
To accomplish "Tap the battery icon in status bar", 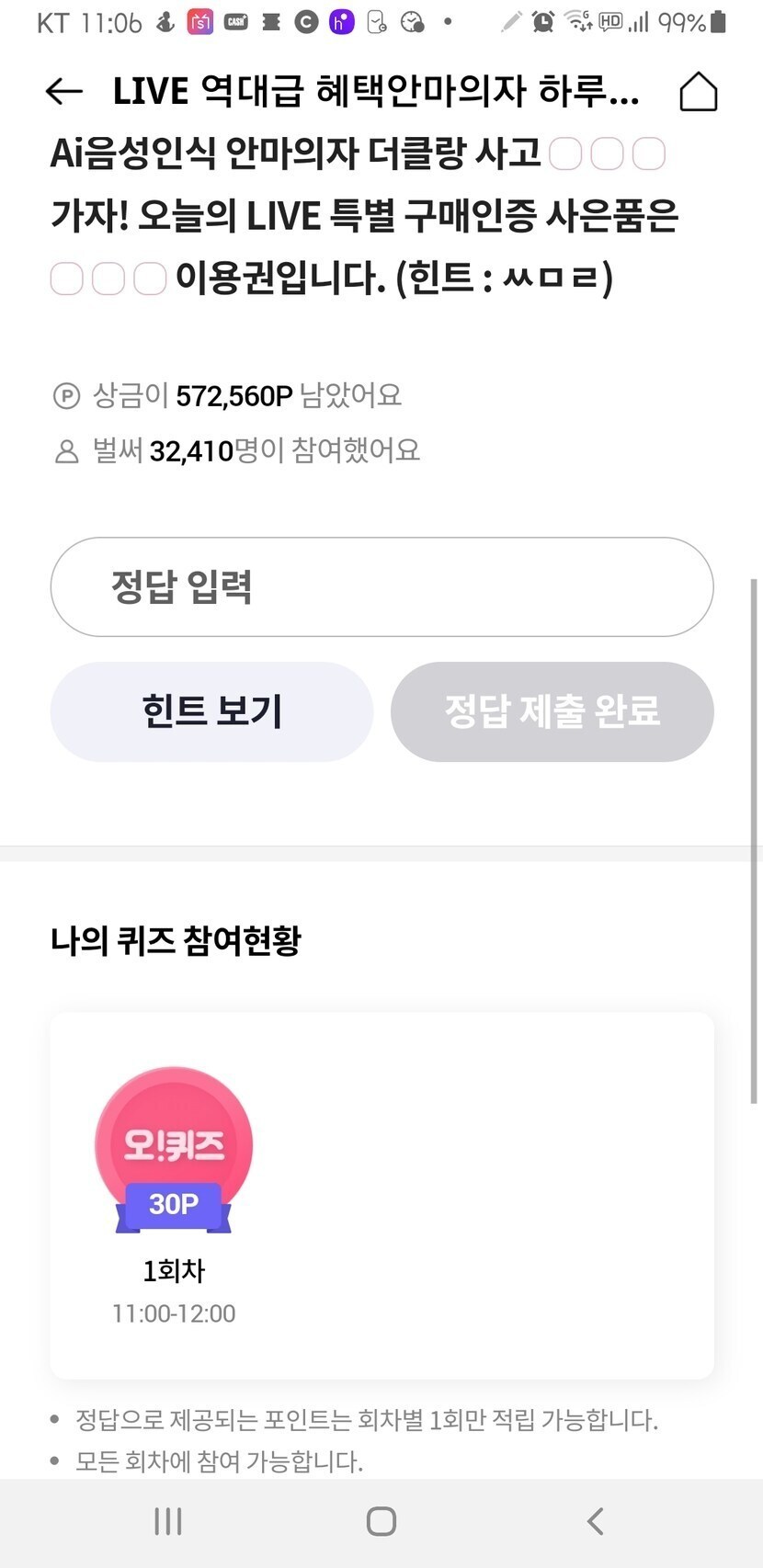I will click(719, 22).
